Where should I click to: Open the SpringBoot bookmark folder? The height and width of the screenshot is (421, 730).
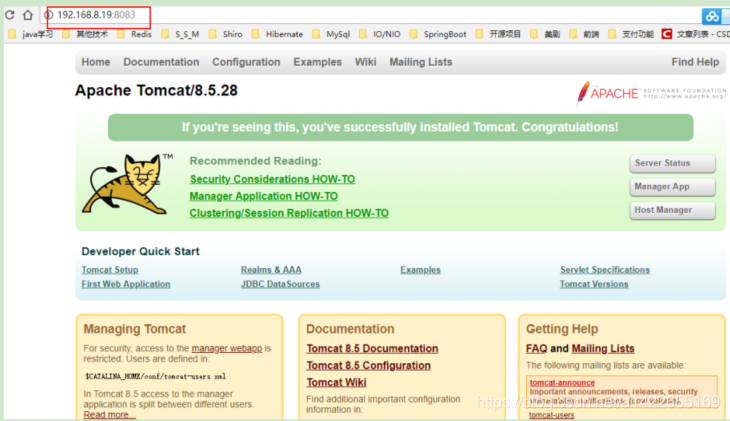438,34
